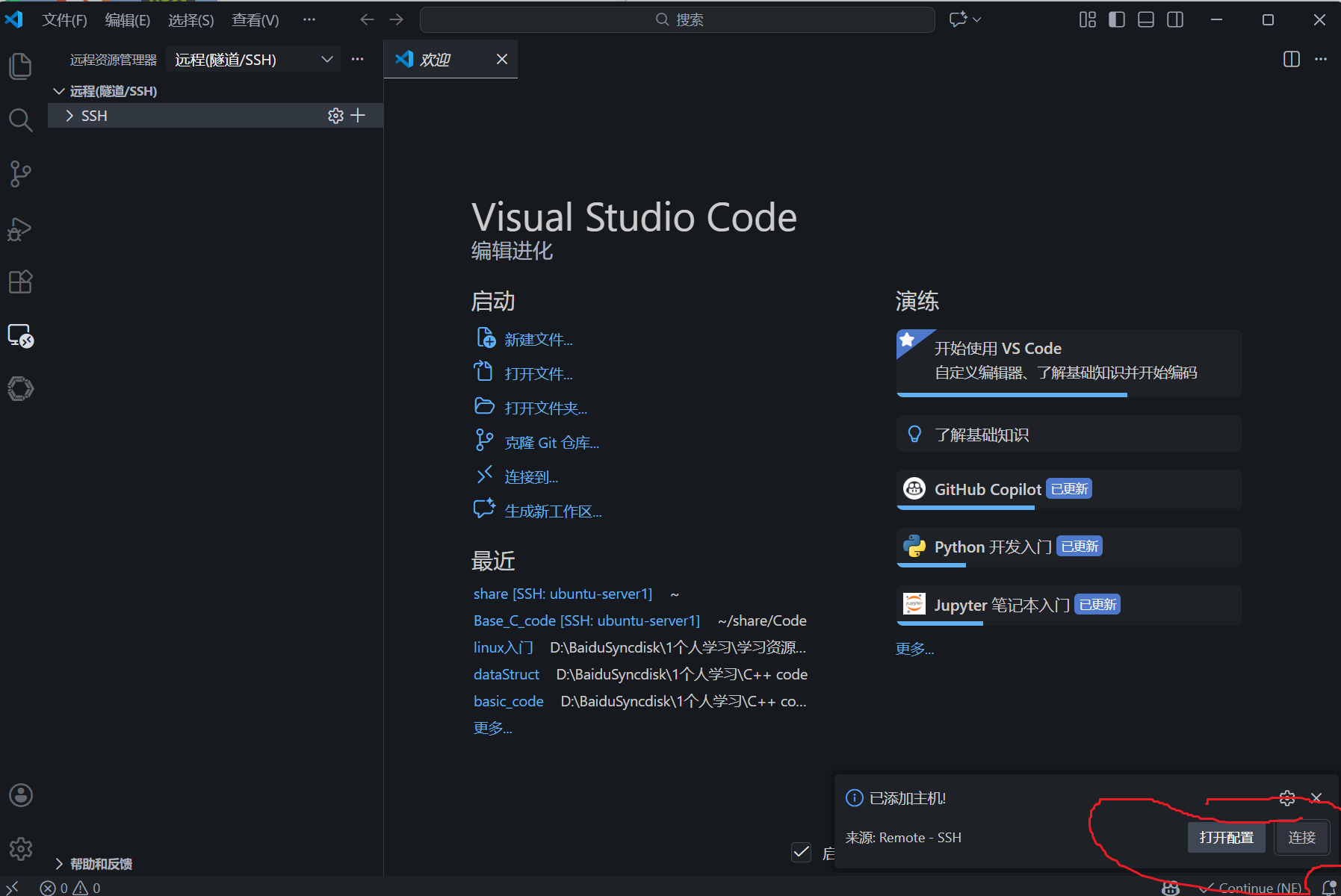Open the 了解基础知识 walkthrough
The image size is (1341, 896).
[1069, 434]
